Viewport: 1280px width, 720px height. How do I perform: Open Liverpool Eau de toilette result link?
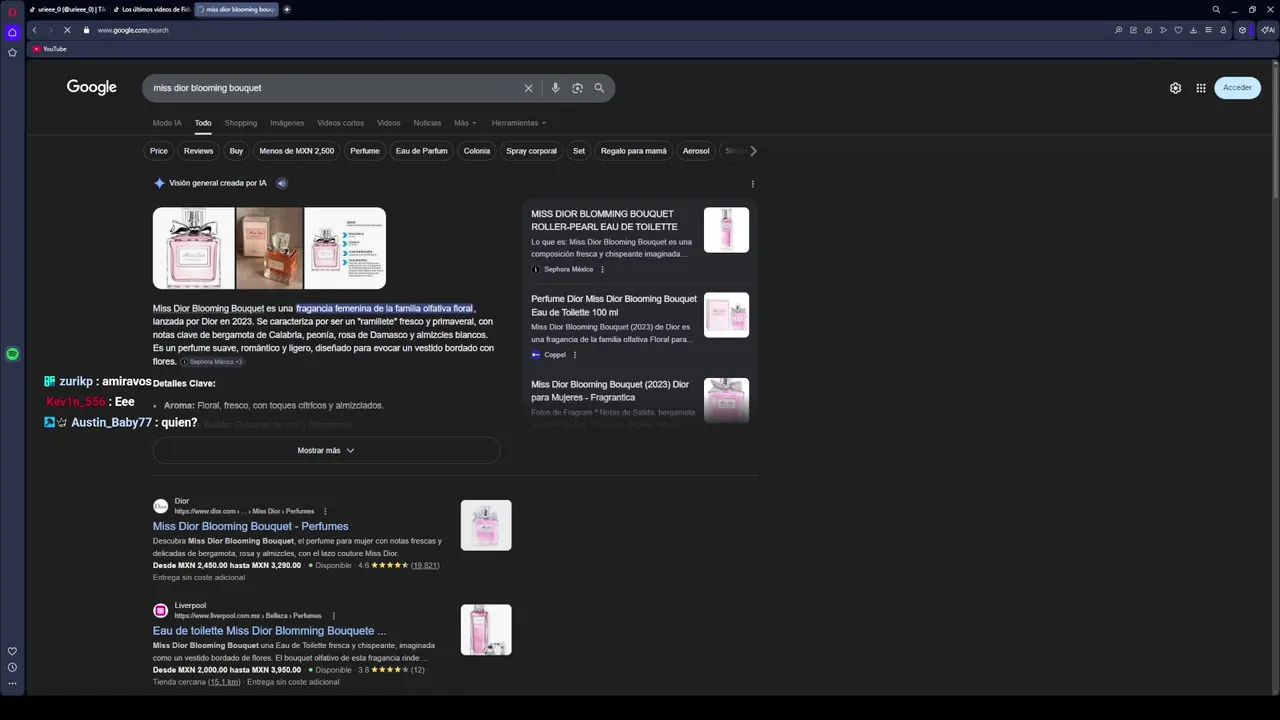[269, 631]
